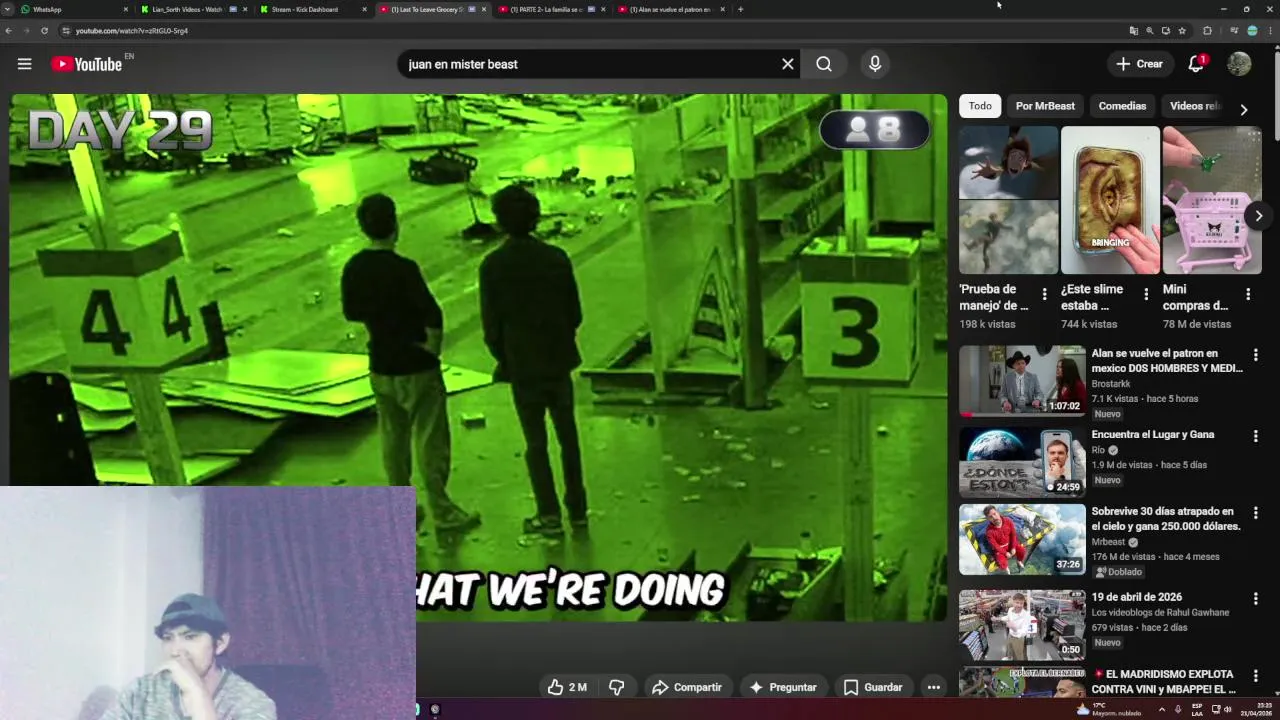Viewport: 1280px width, 720px height.
Task: Dislike the video
Action: pos(617,687)
